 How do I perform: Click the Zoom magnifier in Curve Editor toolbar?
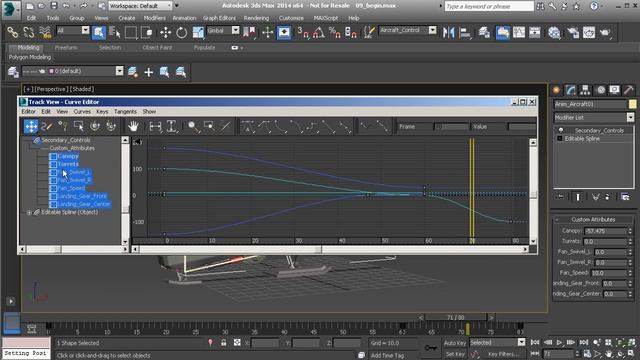(193, 127)
